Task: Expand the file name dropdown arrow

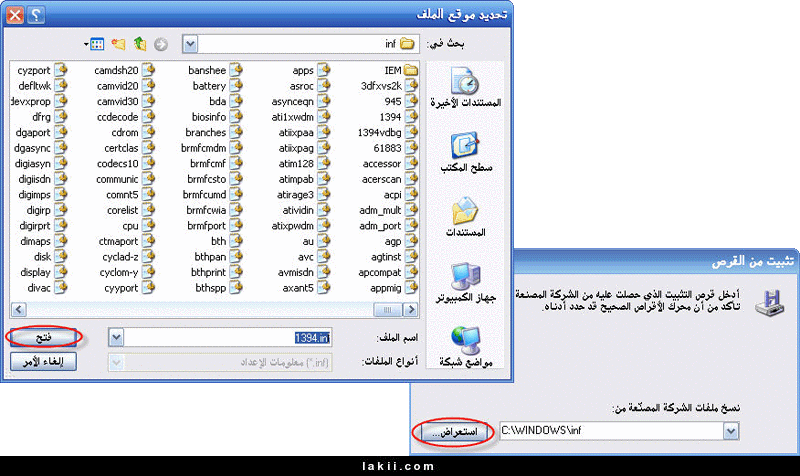Action: point(116,338)
